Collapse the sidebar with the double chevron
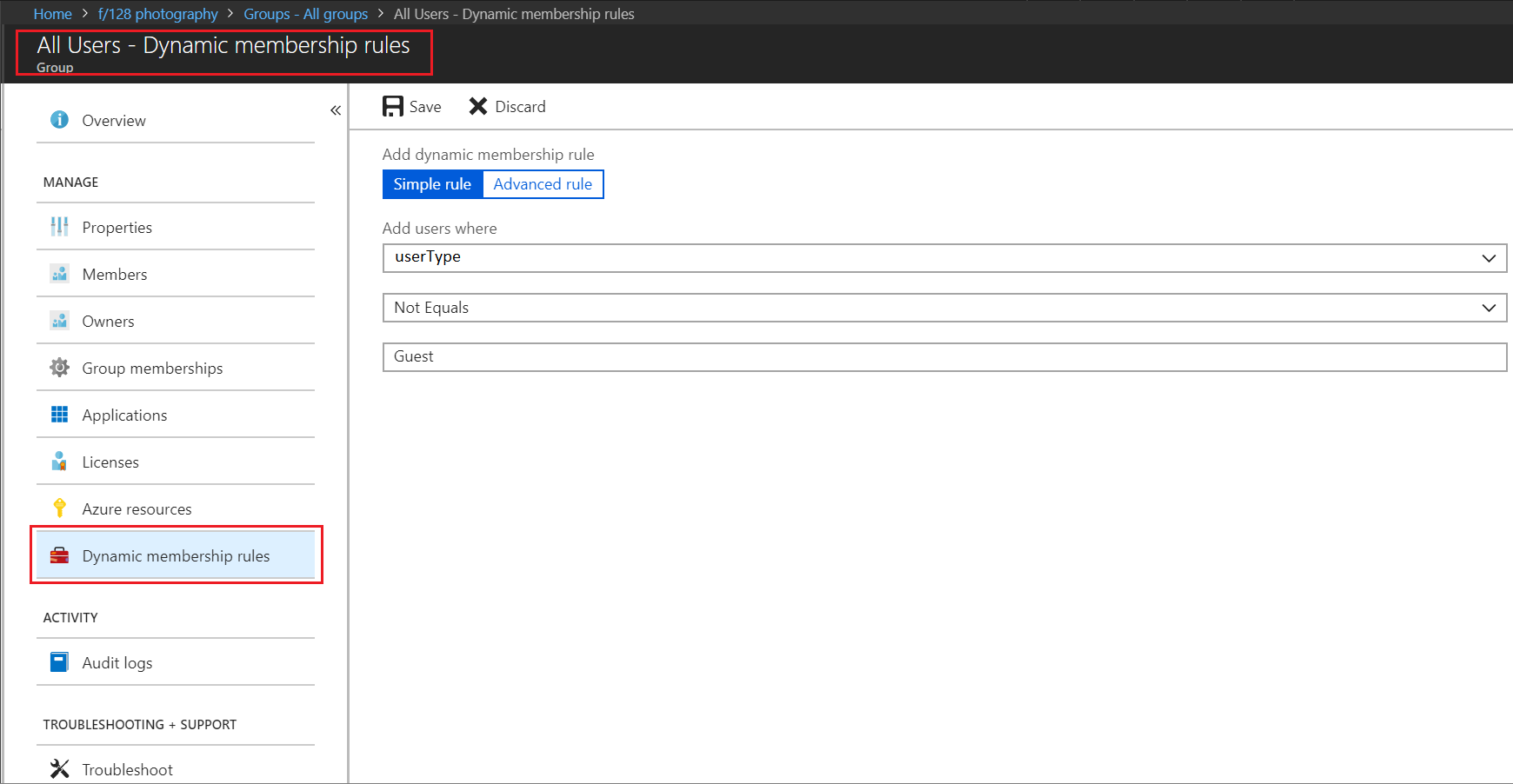The width and height of the screenshot is (1513, 784). [335, 110]
